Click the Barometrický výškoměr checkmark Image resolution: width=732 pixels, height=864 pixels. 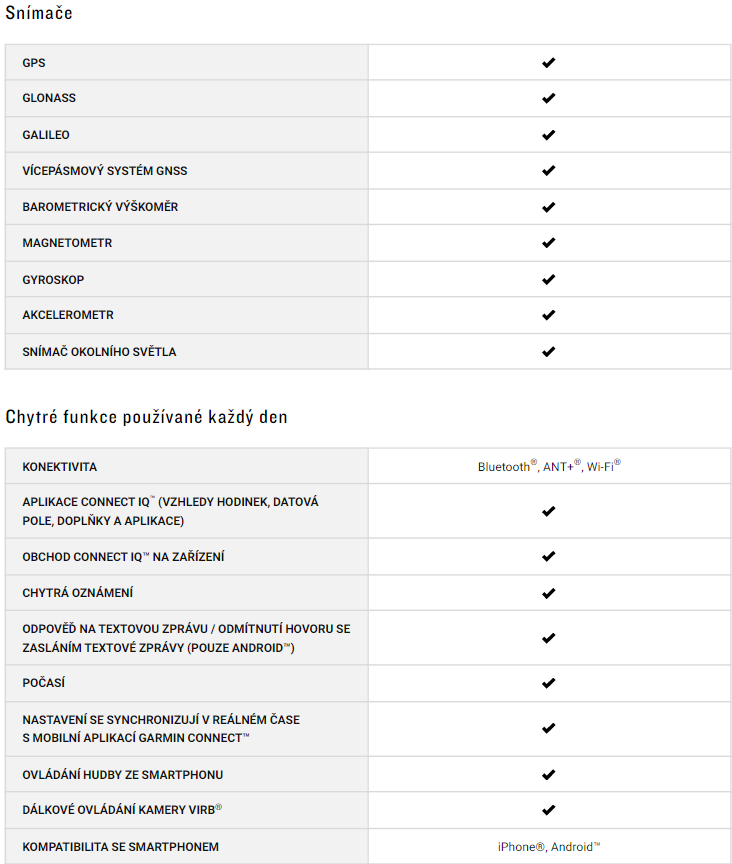[x=548, y=207]
